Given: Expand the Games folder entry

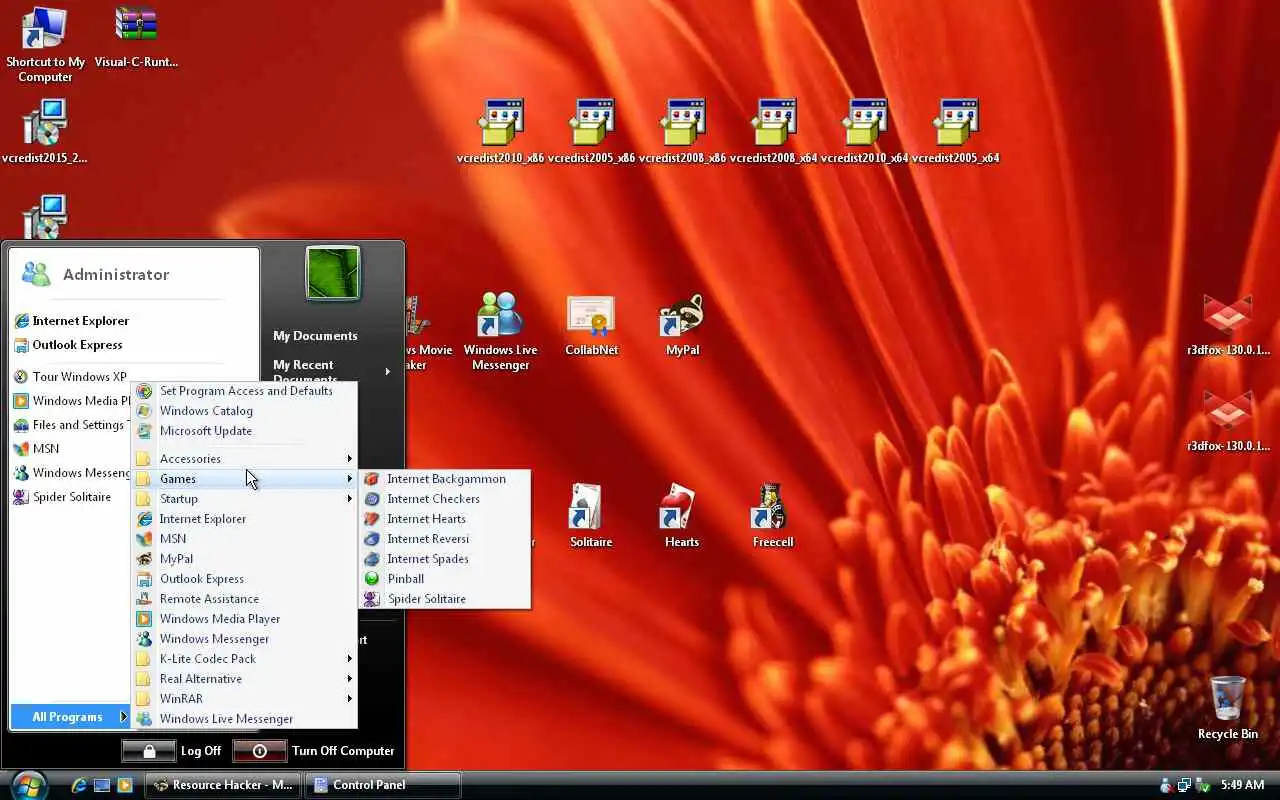Looking at the screenshot, I should pos(245,479).
